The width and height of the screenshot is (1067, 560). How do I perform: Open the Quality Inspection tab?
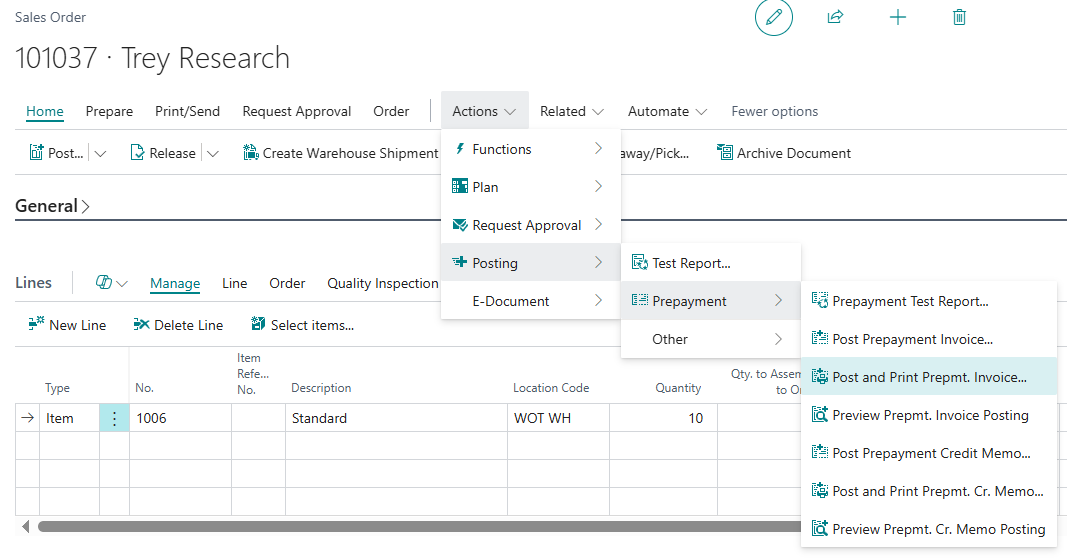[383, 283]
